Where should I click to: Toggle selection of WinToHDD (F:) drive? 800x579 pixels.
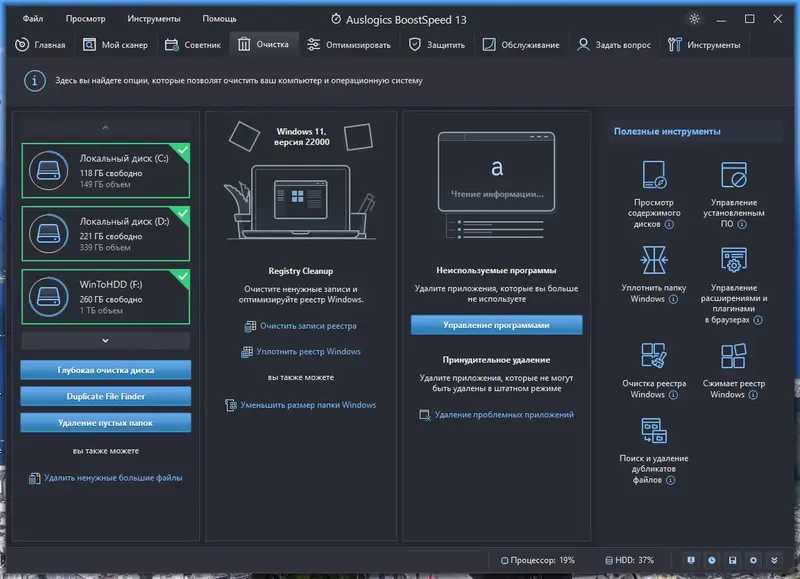[106, 297]
